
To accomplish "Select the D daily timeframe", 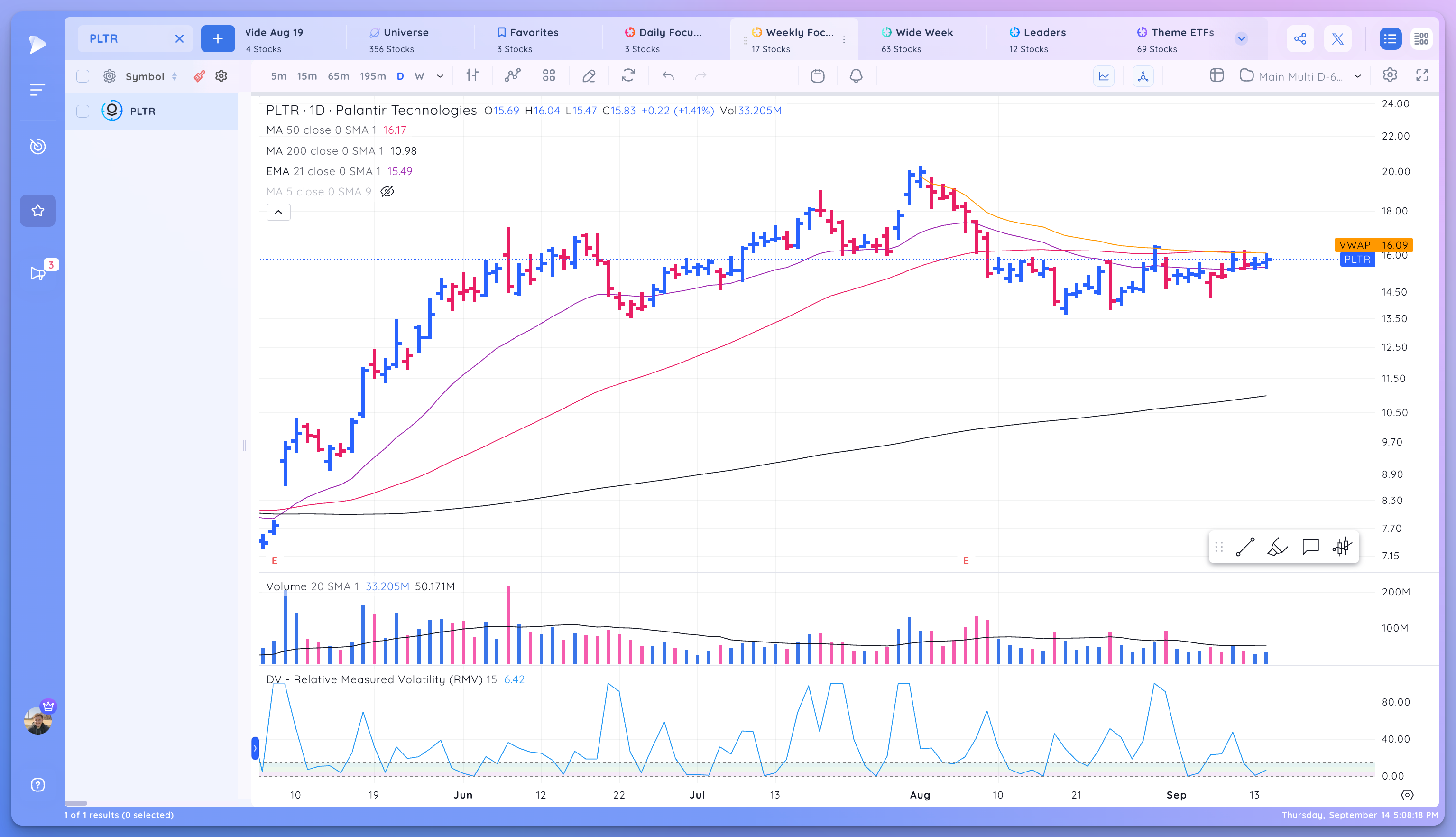I will 400,76.
